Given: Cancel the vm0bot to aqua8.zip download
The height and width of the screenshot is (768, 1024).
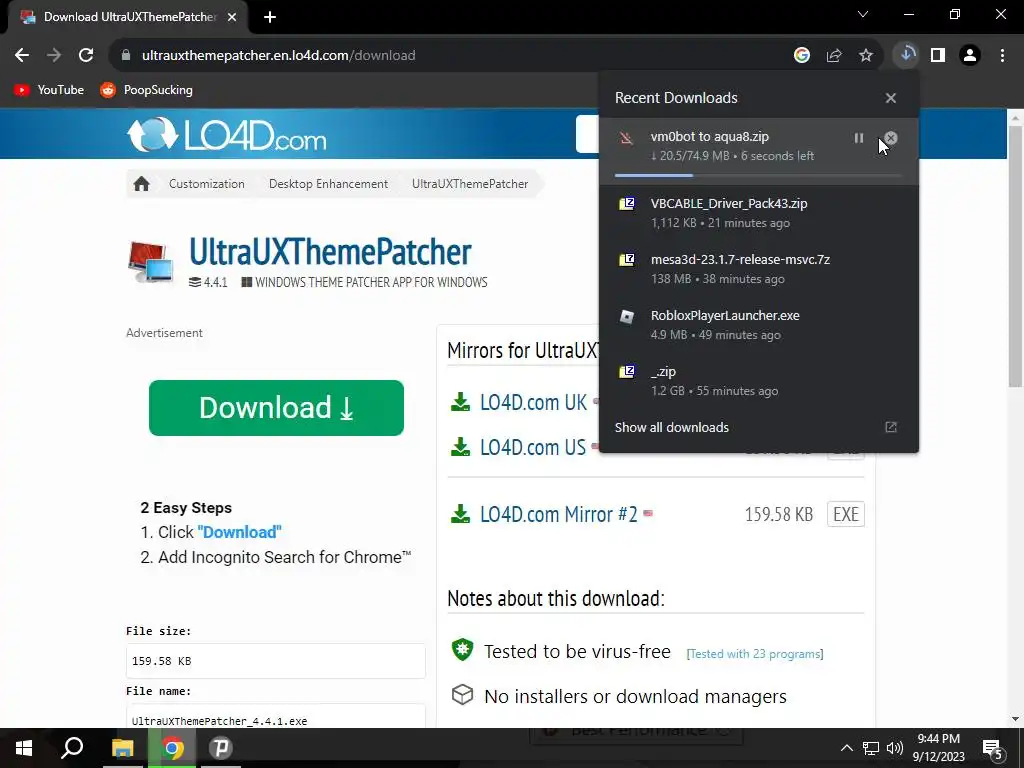Looking at the screenshot, I should (x=891, y=138).
